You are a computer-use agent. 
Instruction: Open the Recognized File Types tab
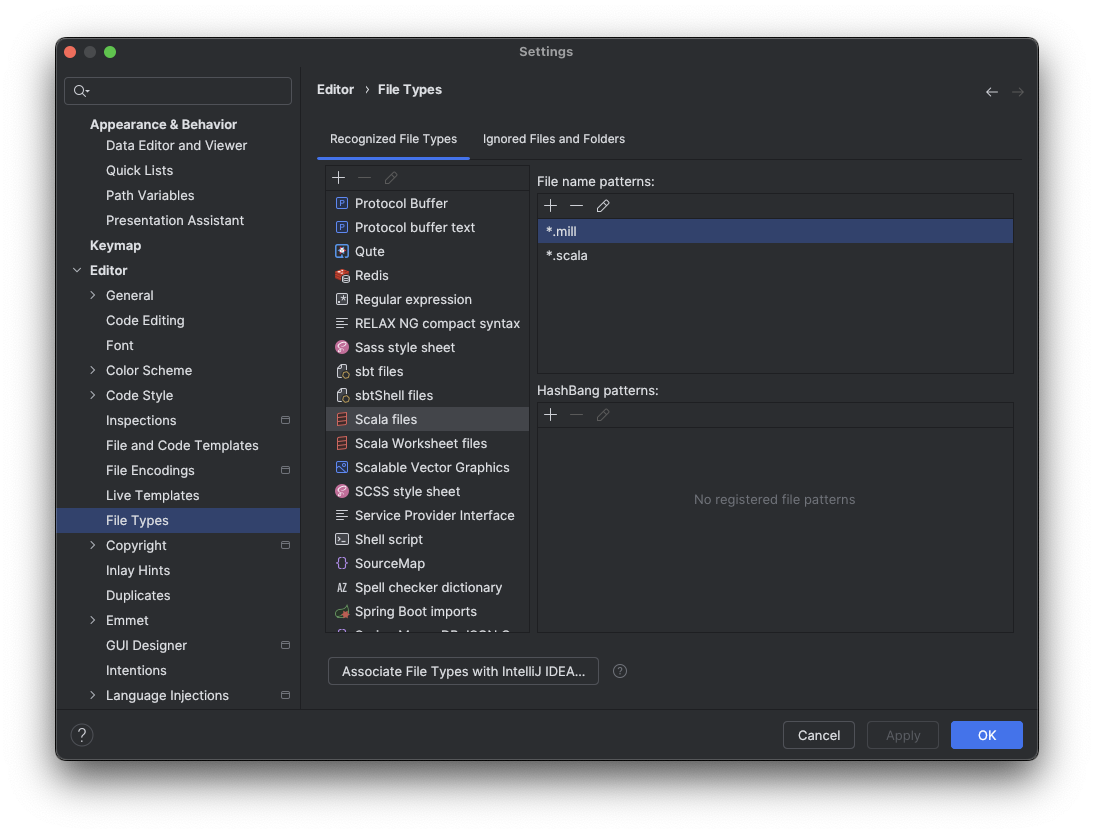pos(393,139)
